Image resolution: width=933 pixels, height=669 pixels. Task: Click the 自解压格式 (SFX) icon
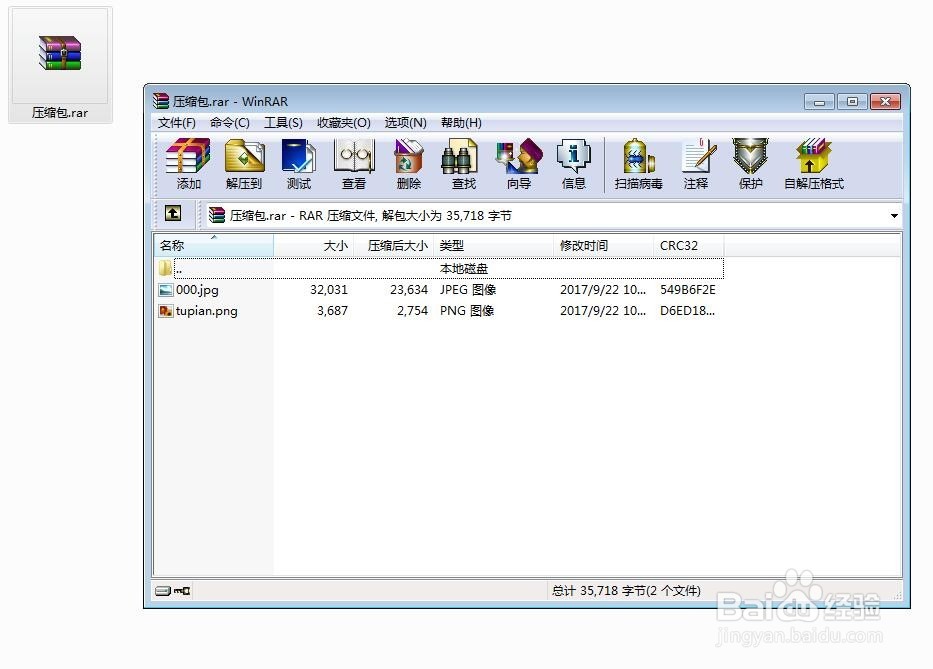[x=813, y=164]
